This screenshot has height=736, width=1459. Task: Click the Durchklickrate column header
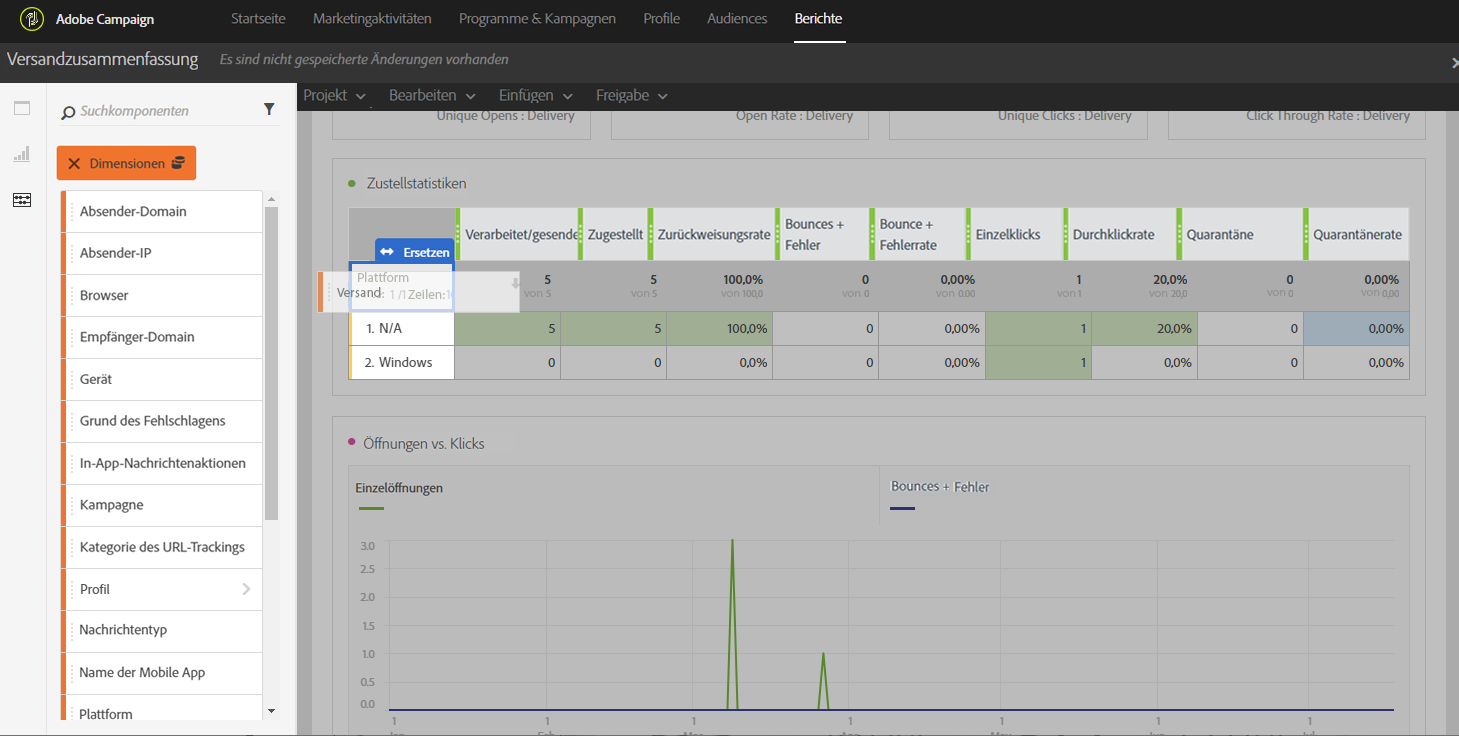(1113, 235)
